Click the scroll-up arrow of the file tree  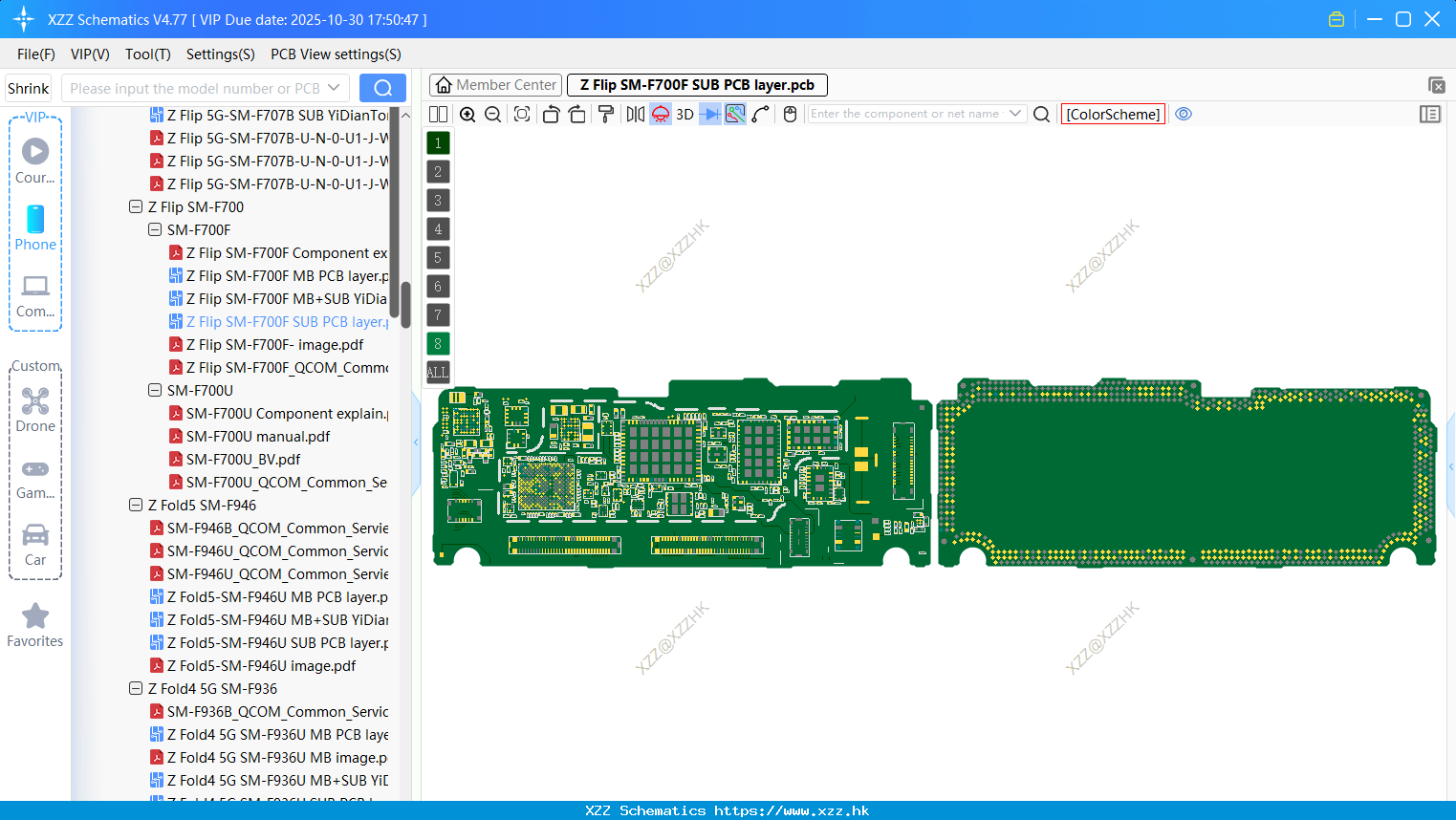click(x=405, y=115)
